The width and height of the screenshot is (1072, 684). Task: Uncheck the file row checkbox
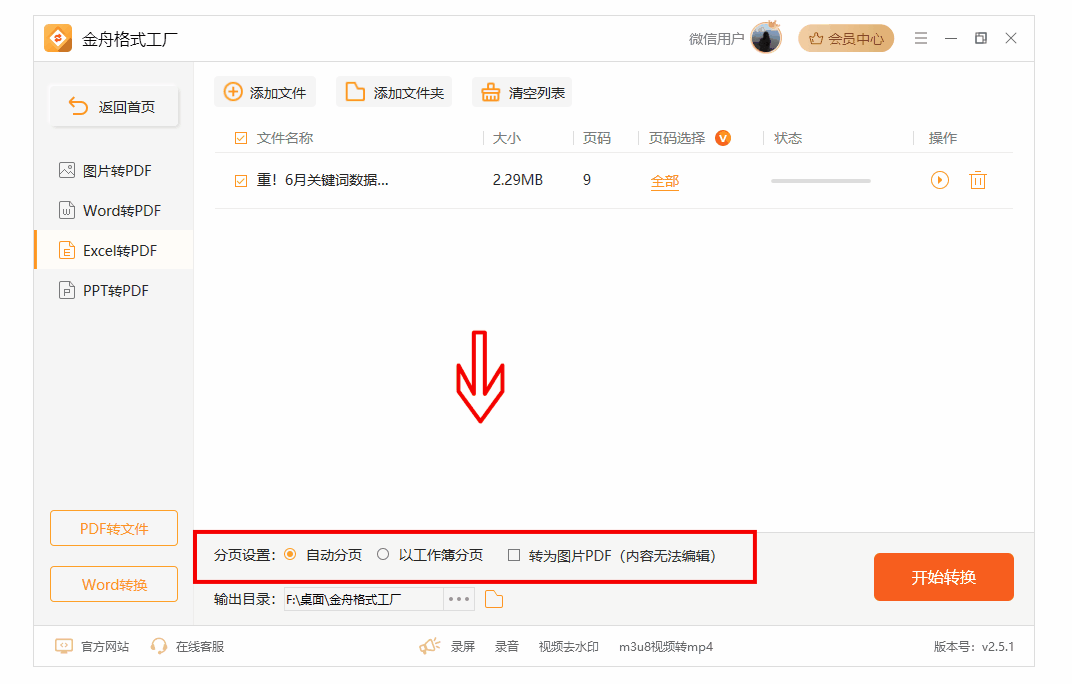point(240,181)
